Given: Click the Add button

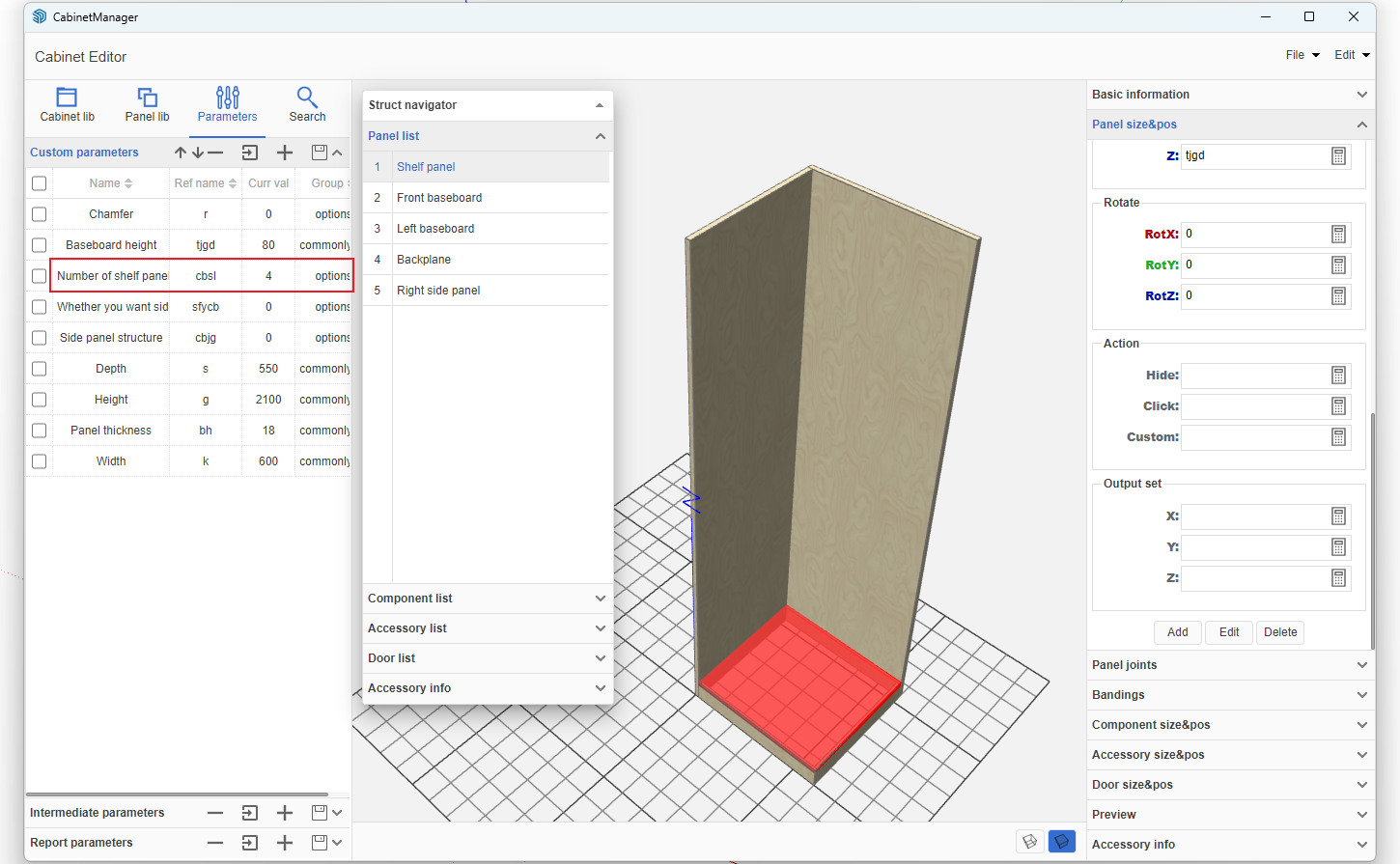Looking at the screenshot, I should pos(1177,632).
